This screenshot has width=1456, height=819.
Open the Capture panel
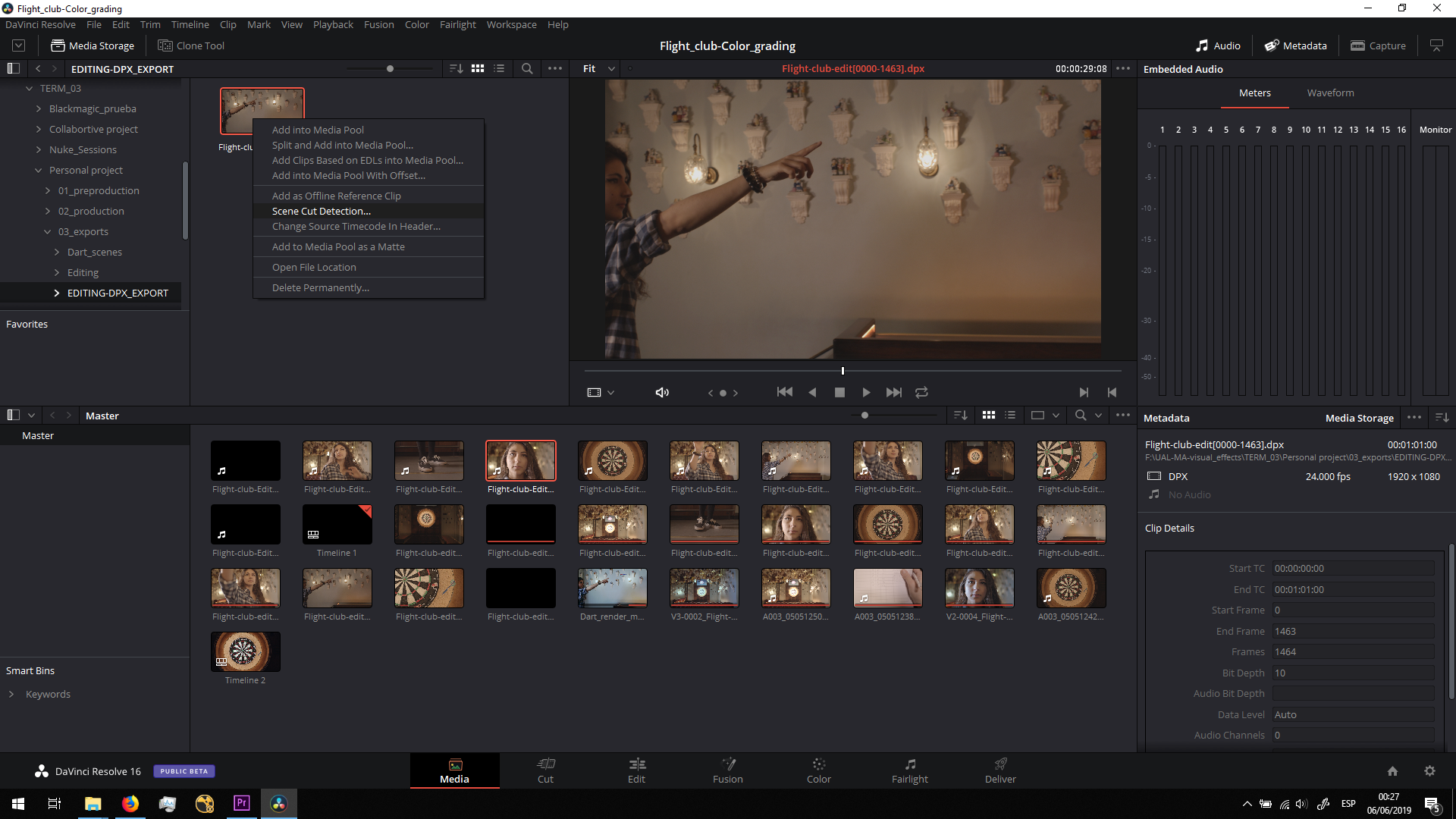click(1378, 45)
